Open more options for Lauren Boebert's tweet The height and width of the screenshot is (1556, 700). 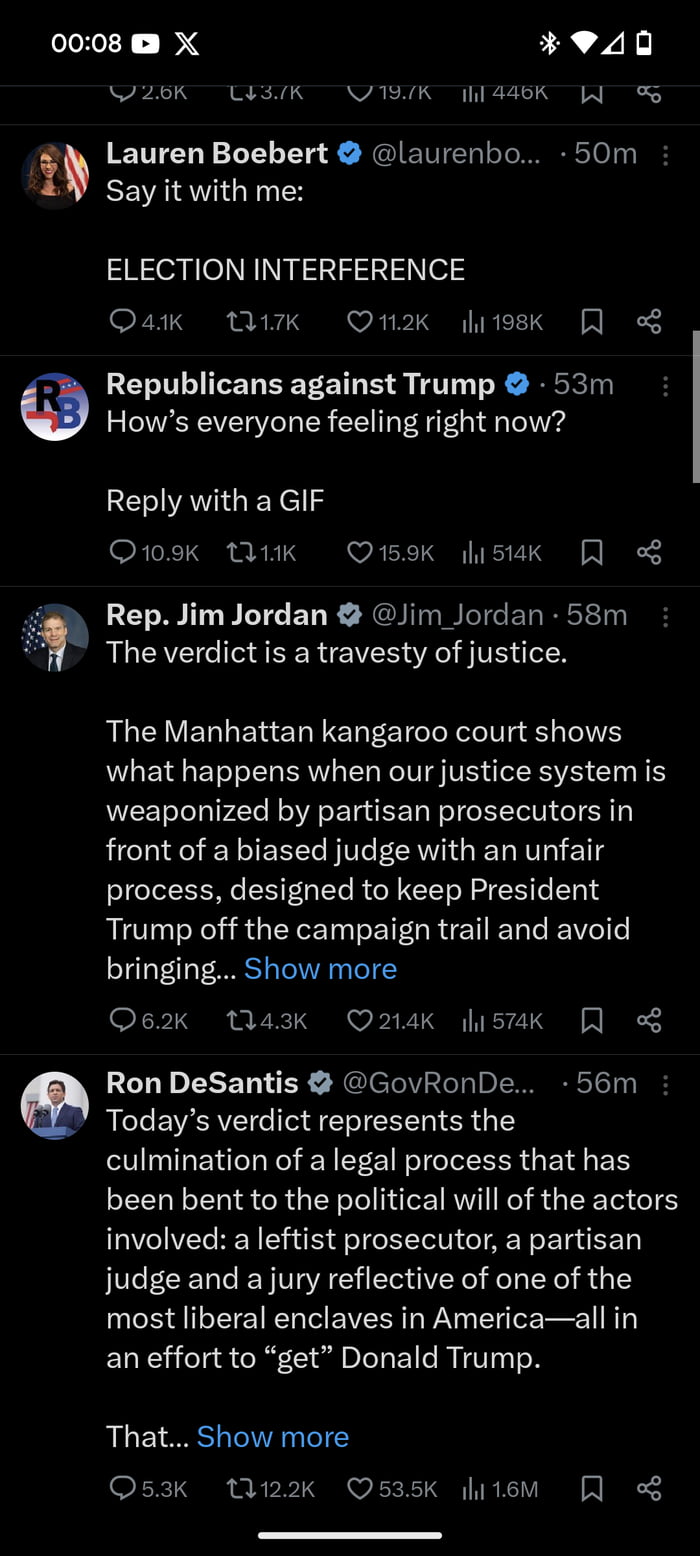pyautogui.click(x=665, y=155)
